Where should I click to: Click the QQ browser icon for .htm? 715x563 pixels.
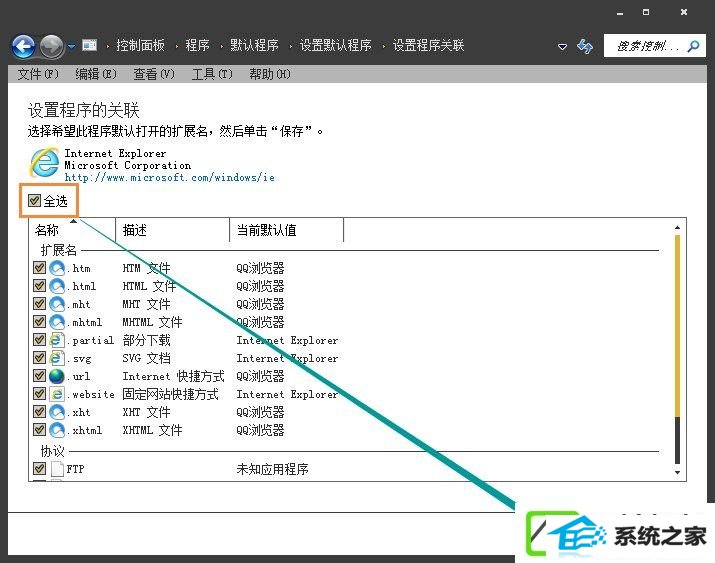click(57, 268)
